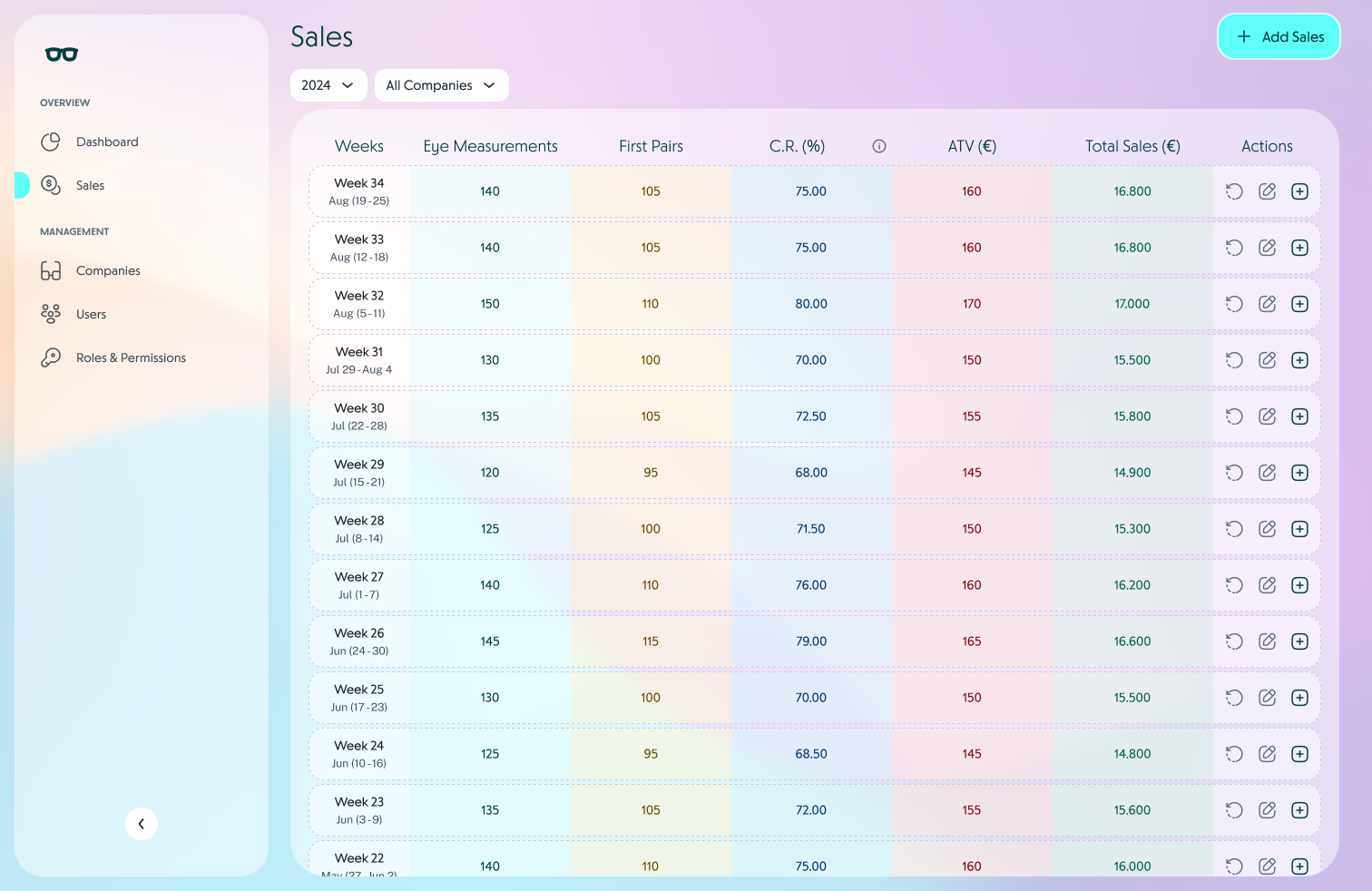Click the plus icon for Week 28
The image size is (1372, 891).
tap(1300, 529)
